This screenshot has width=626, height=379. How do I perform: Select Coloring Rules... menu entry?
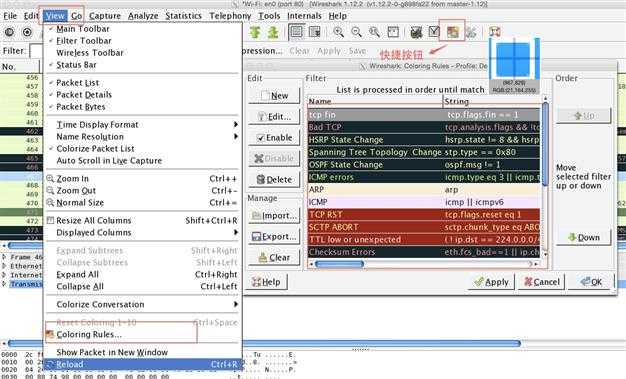(89, 334)
